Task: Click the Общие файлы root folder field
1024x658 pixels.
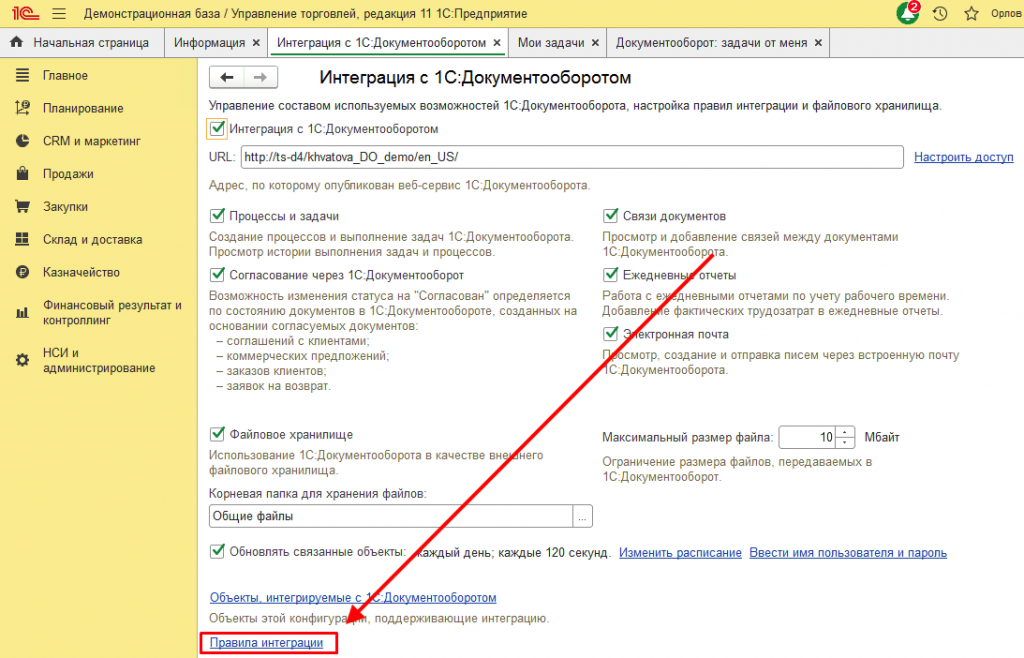Action: pos(391,516)
